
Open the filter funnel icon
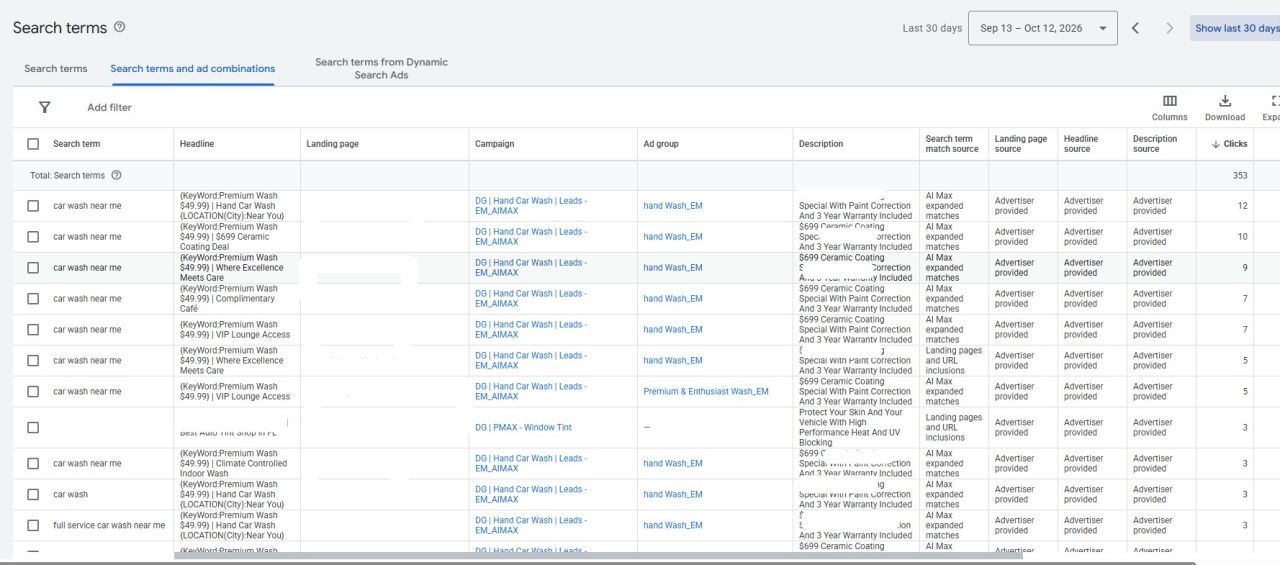pyautogui.click(x=44, y=107)
